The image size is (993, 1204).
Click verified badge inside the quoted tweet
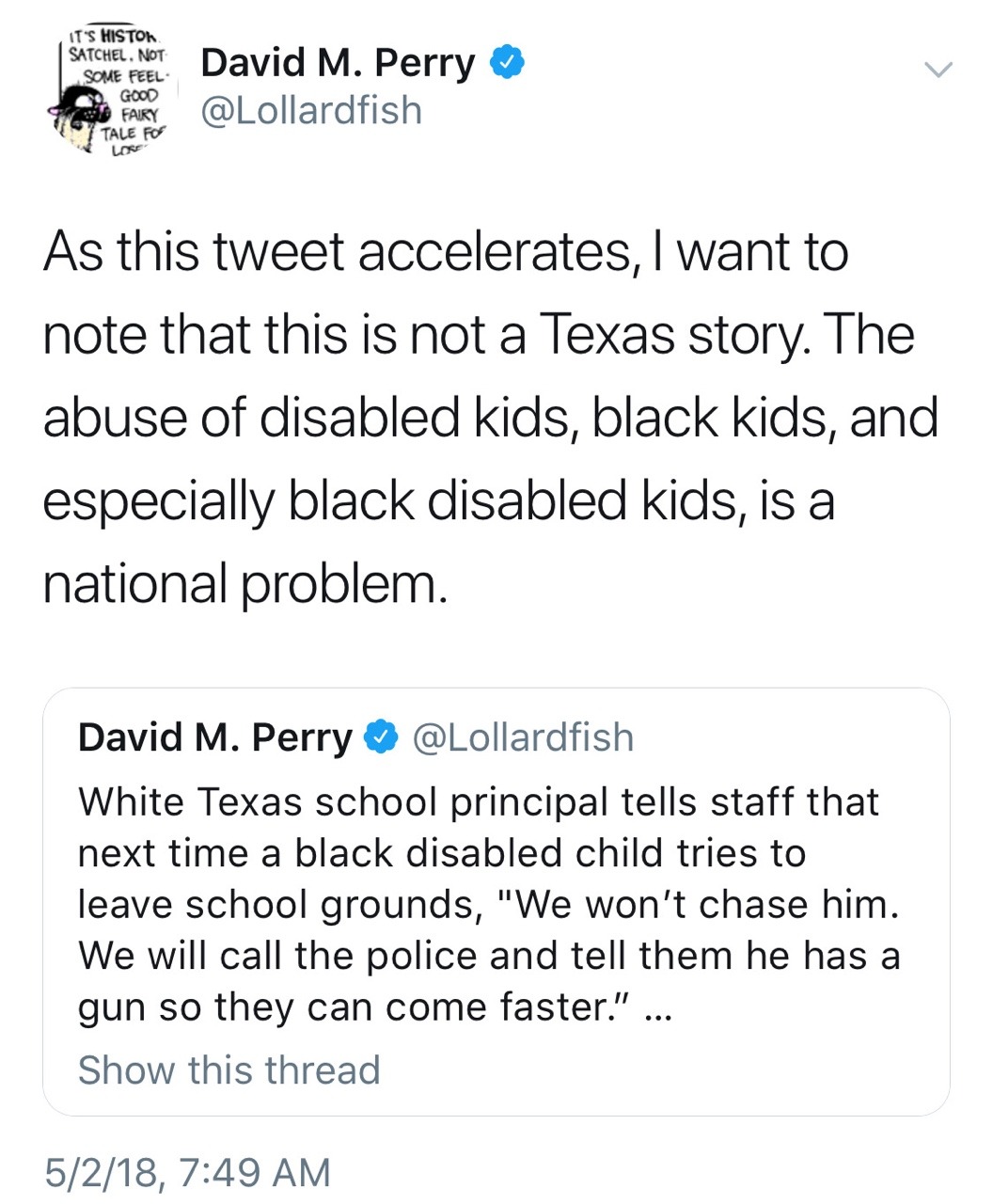point(381,737)
